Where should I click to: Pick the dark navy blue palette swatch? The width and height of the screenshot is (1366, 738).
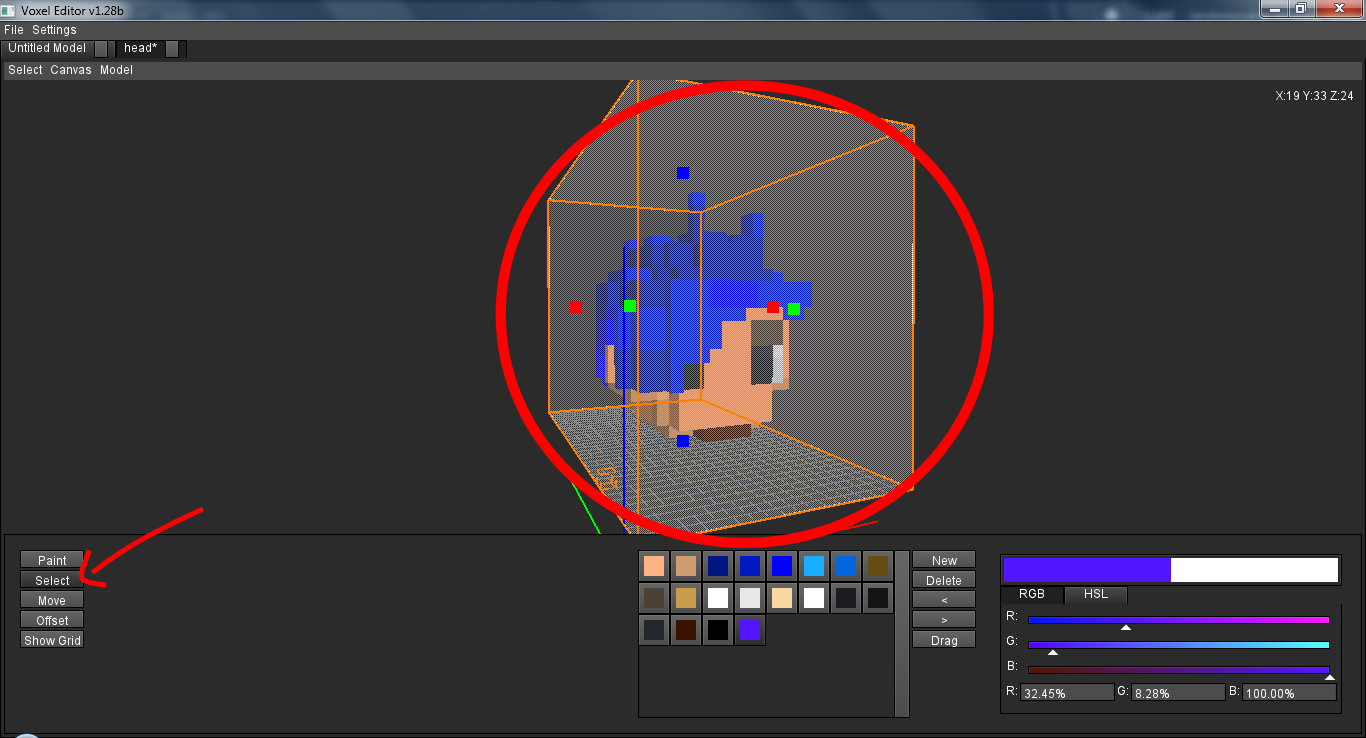point(718,566)
